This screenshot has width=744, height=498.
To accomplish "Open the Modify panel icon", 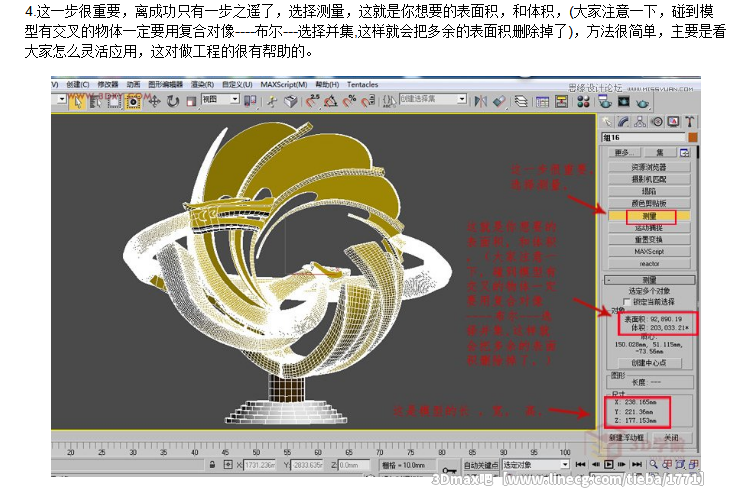I will (623, 121).
